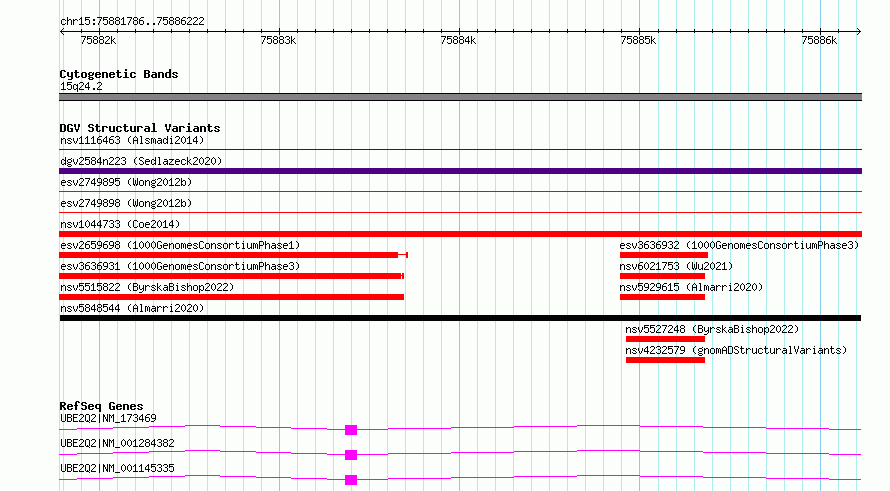Click the UBE2Q2|NM_173469 gene label
This screenshot has width=890, height=491.
(108, 418)
